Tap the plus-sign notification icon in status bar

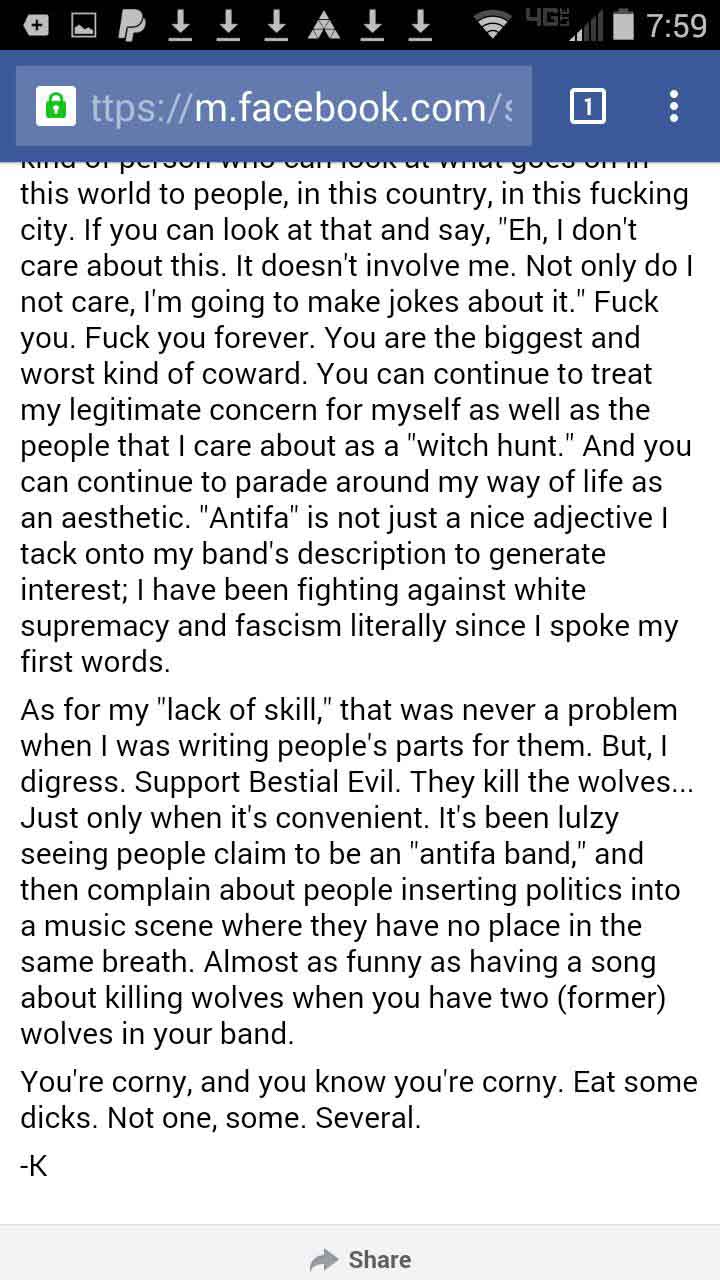click(x=35, y=24)
